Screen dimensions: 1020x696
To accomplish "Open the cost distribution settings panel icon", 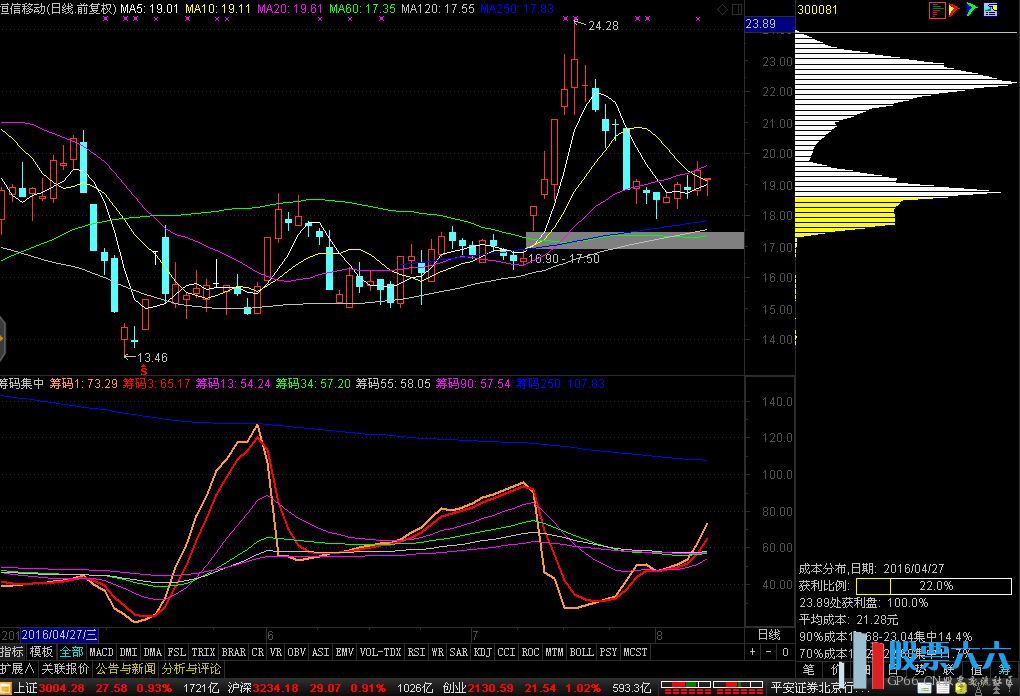I will (x=989, y=10).
